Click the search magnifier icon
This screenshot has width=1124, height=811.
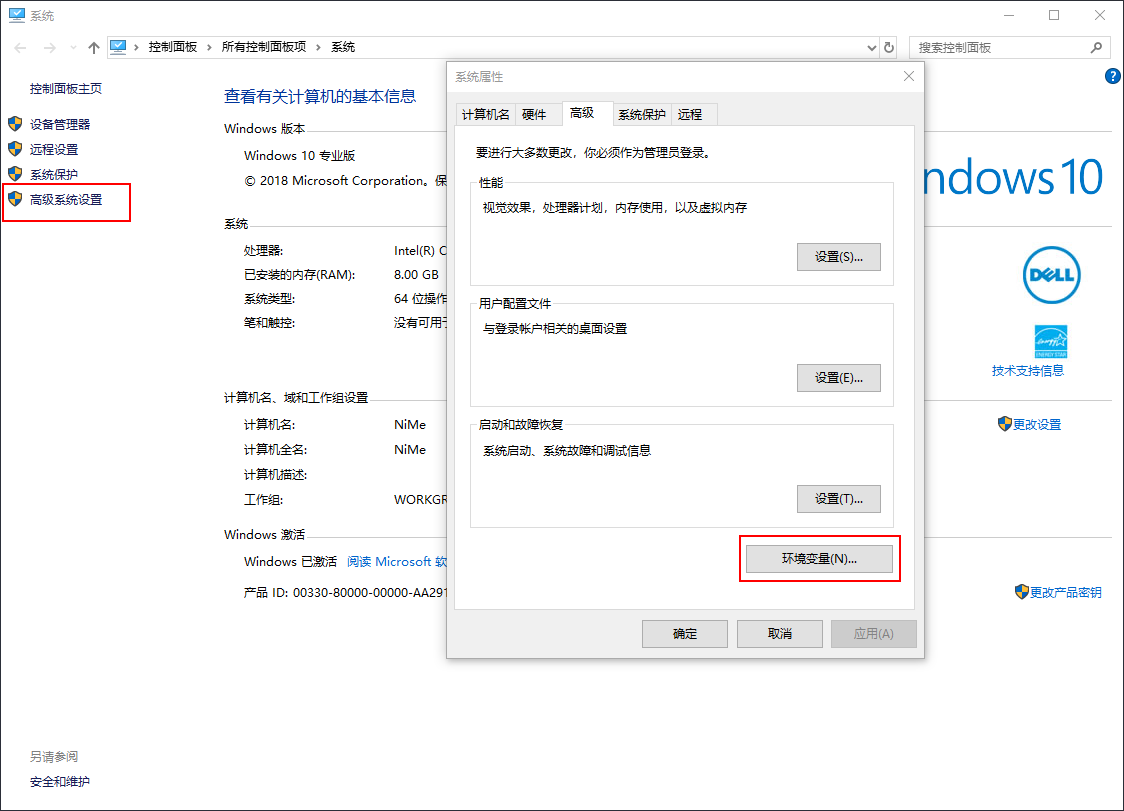pyautogui.click(x=1096, y=47)
